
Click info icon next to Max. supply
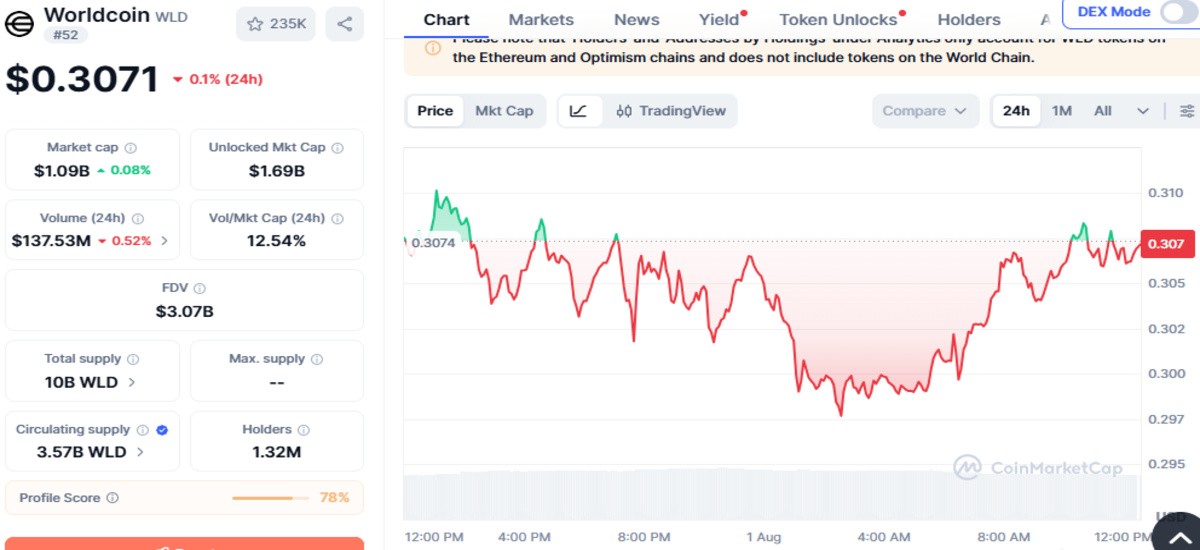pos(317,359)
